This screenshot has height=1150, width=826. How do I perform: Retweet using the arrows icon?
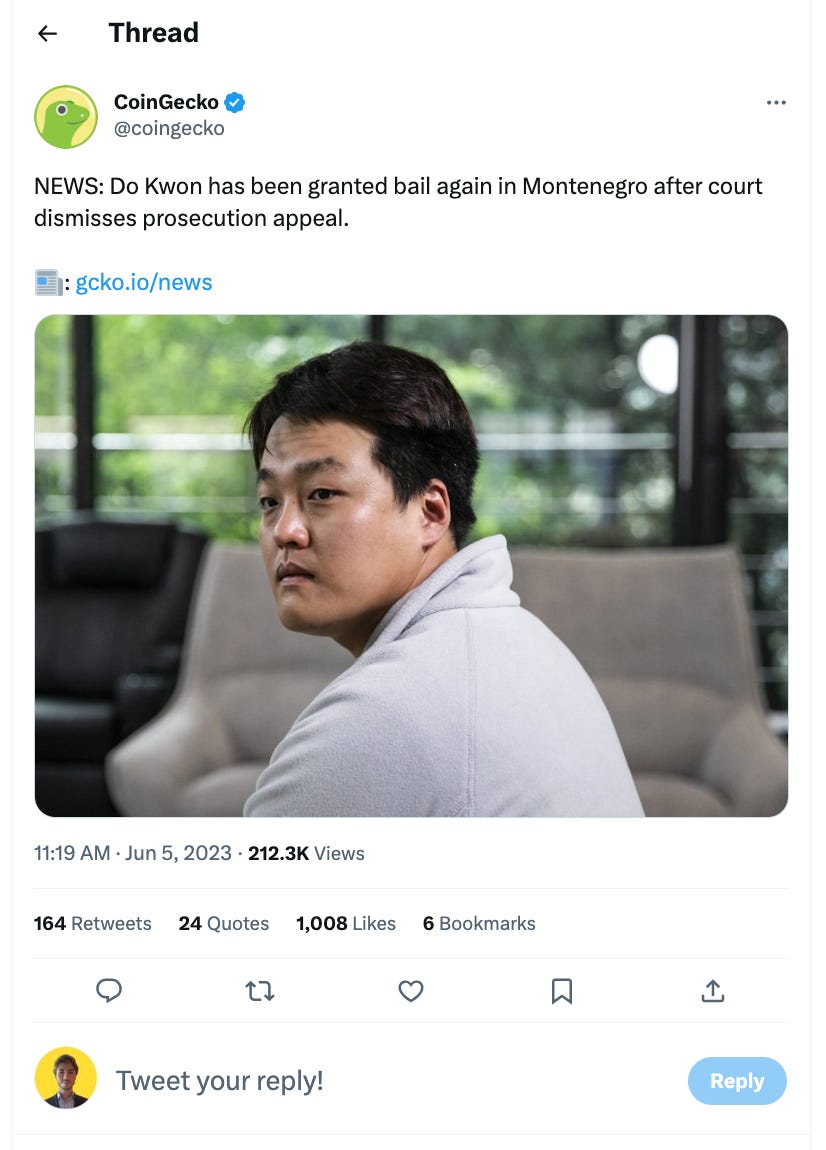[x=260, y=992]
